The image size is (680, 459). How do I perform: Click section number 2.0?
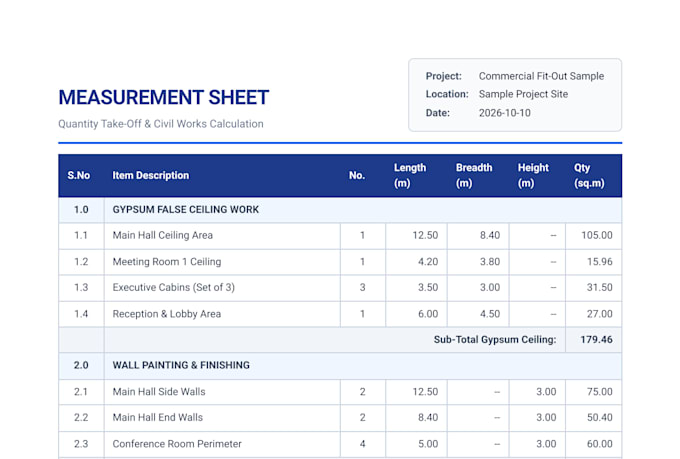81,365
